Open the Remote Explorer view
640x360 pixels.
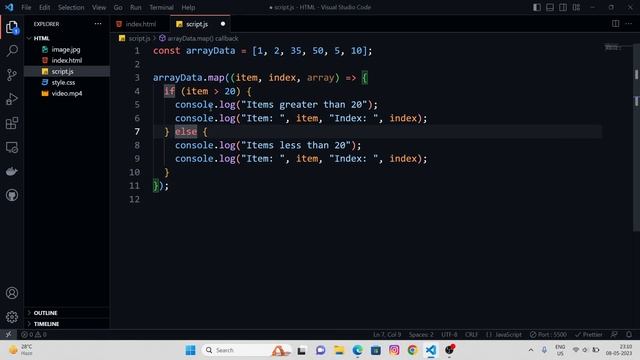12,147
